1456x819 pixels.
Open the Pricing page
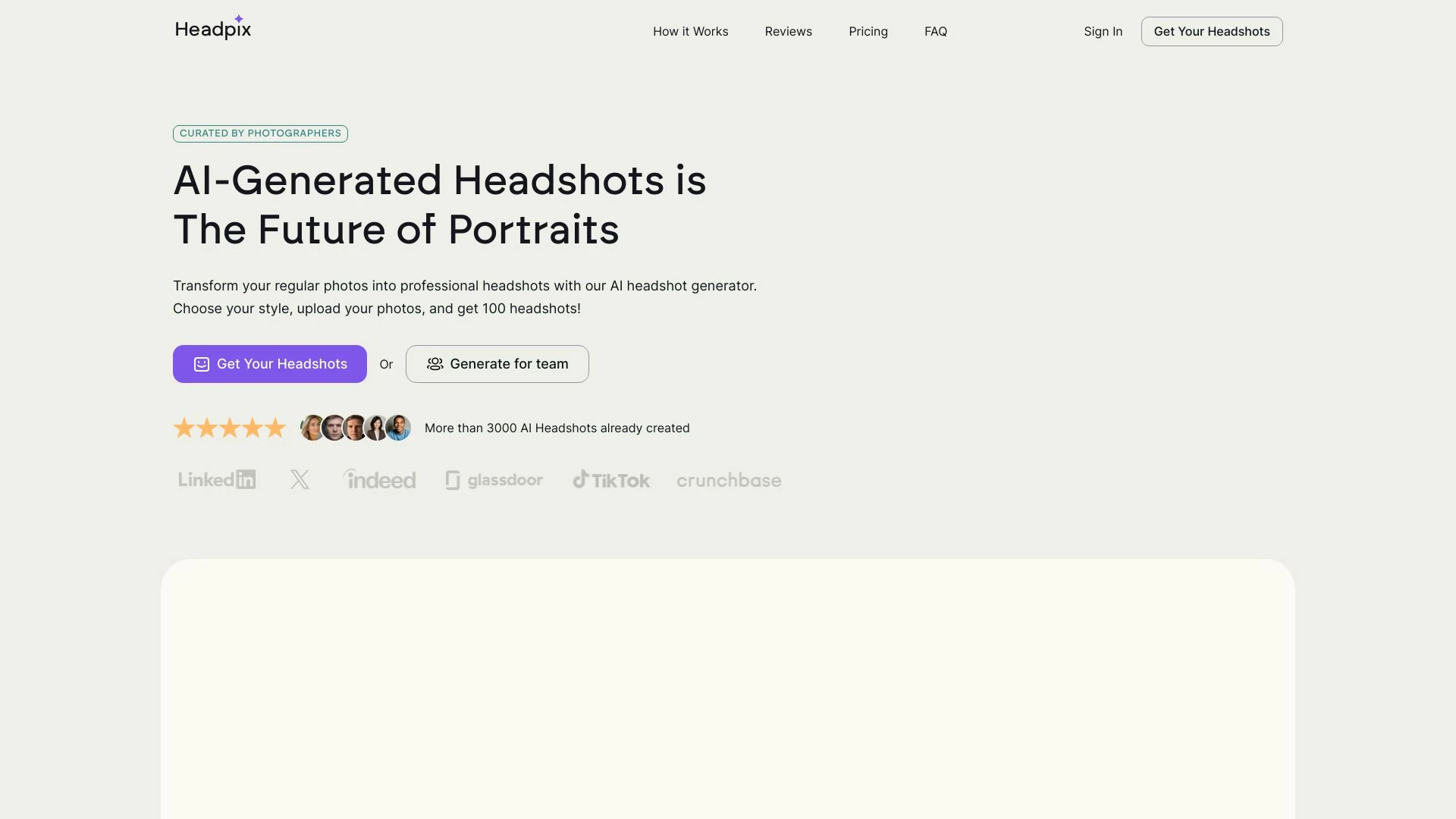868,31
